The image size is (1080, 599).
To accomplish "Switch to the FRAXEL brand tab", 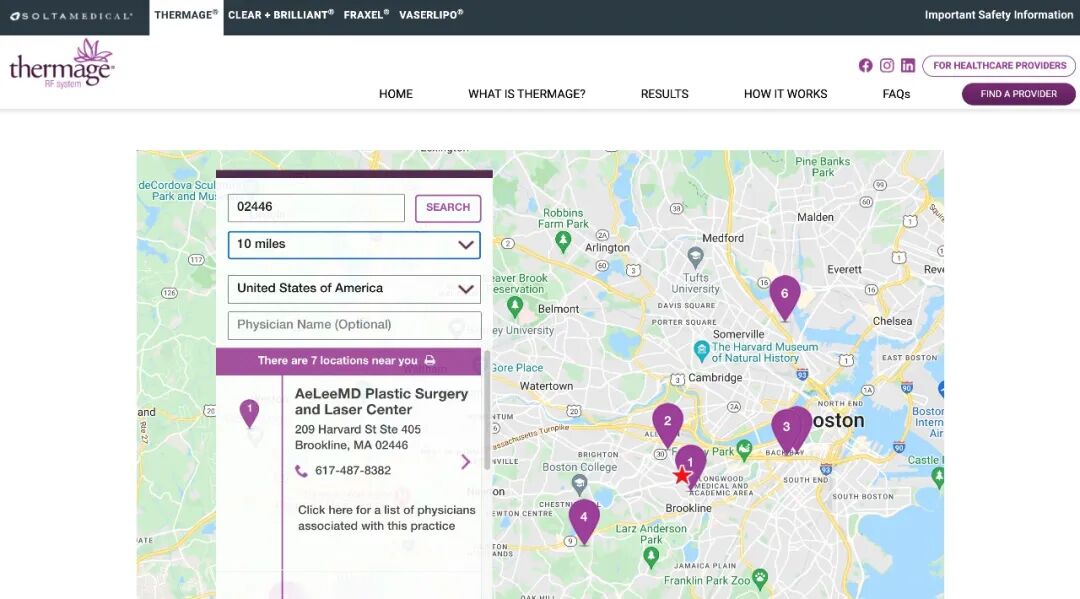I will 366,14.
